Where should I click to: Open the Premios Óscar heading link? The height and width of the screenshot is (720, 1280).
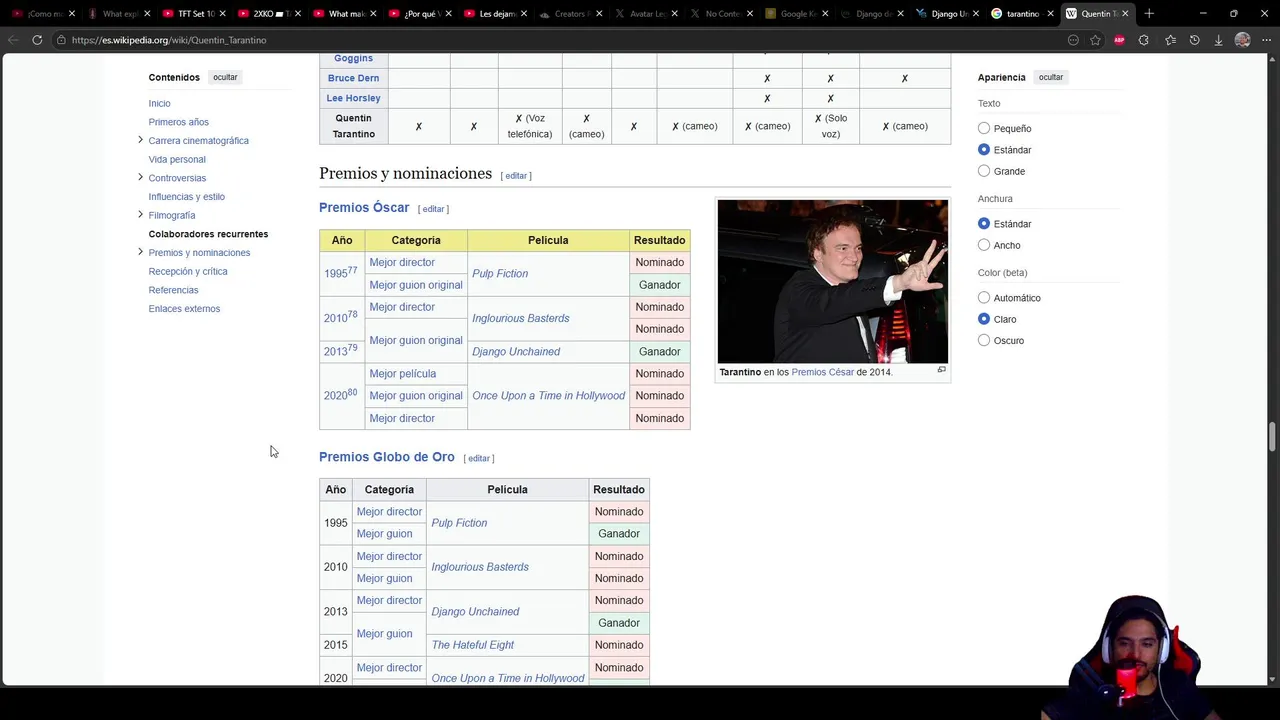[364, 207]
